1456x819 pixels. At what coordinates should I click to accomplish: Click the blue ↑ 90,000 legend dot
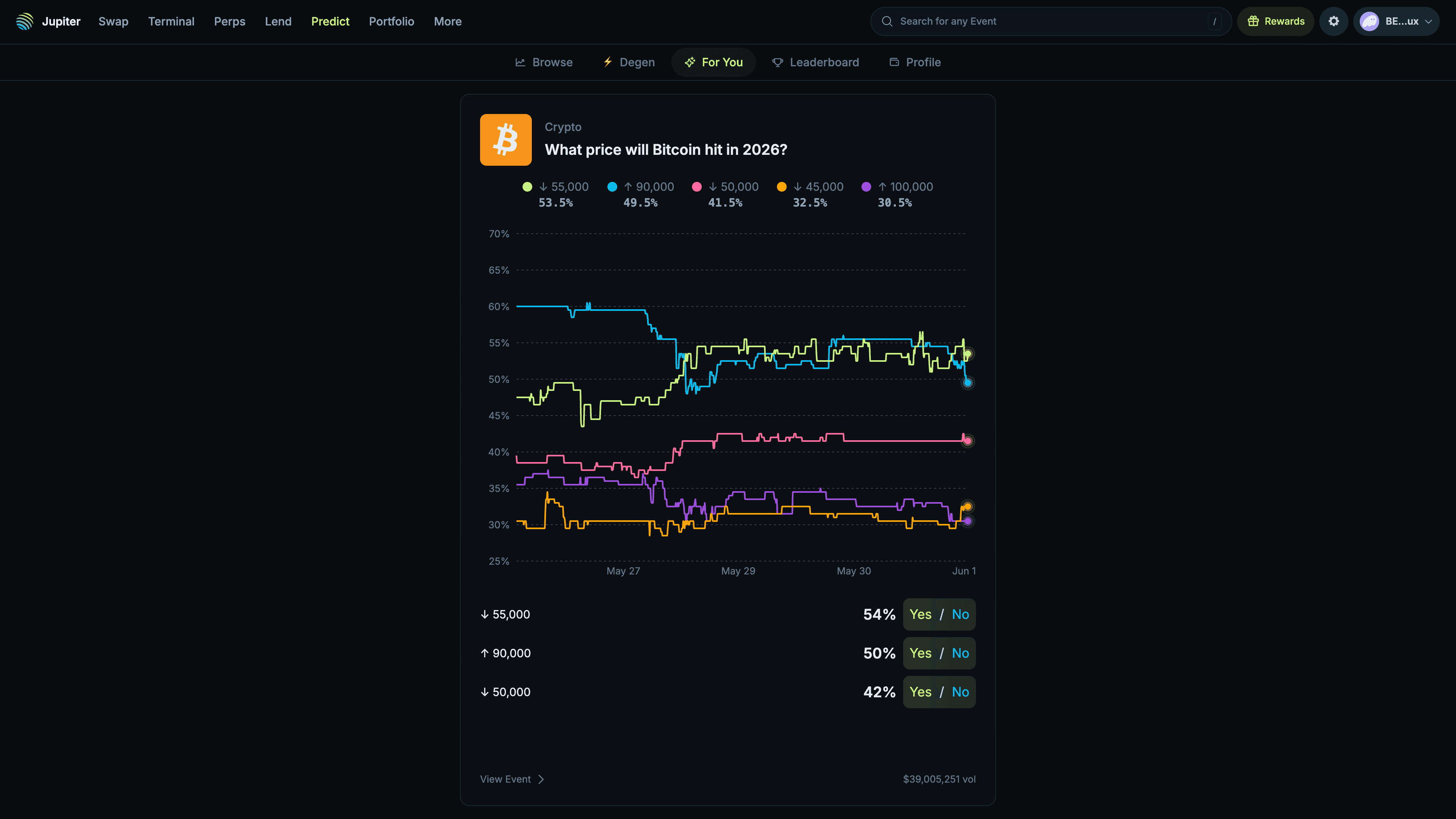click(612, 187)
